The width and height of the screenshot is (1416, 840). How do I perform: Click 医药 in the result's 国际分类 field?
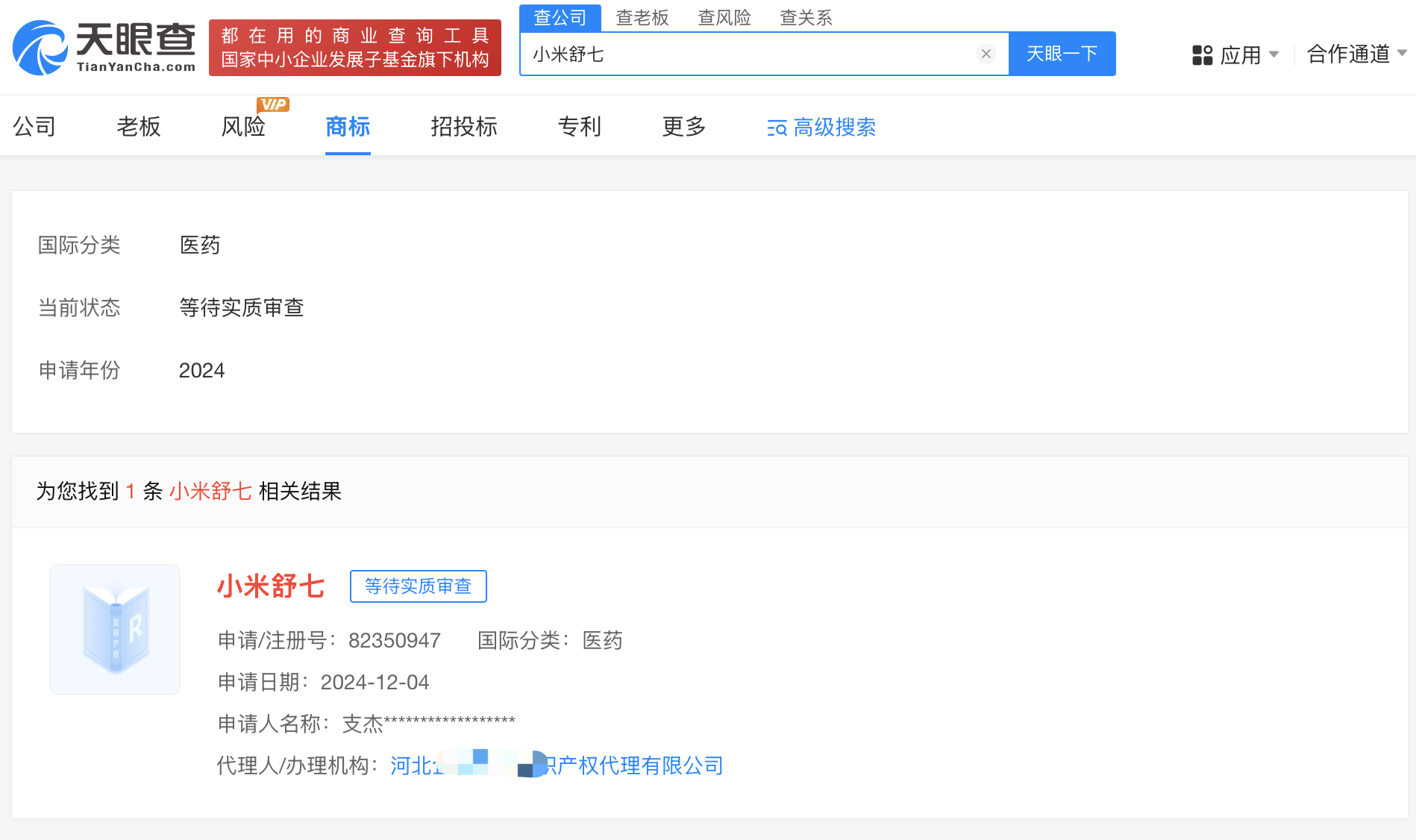pos(603,640)
